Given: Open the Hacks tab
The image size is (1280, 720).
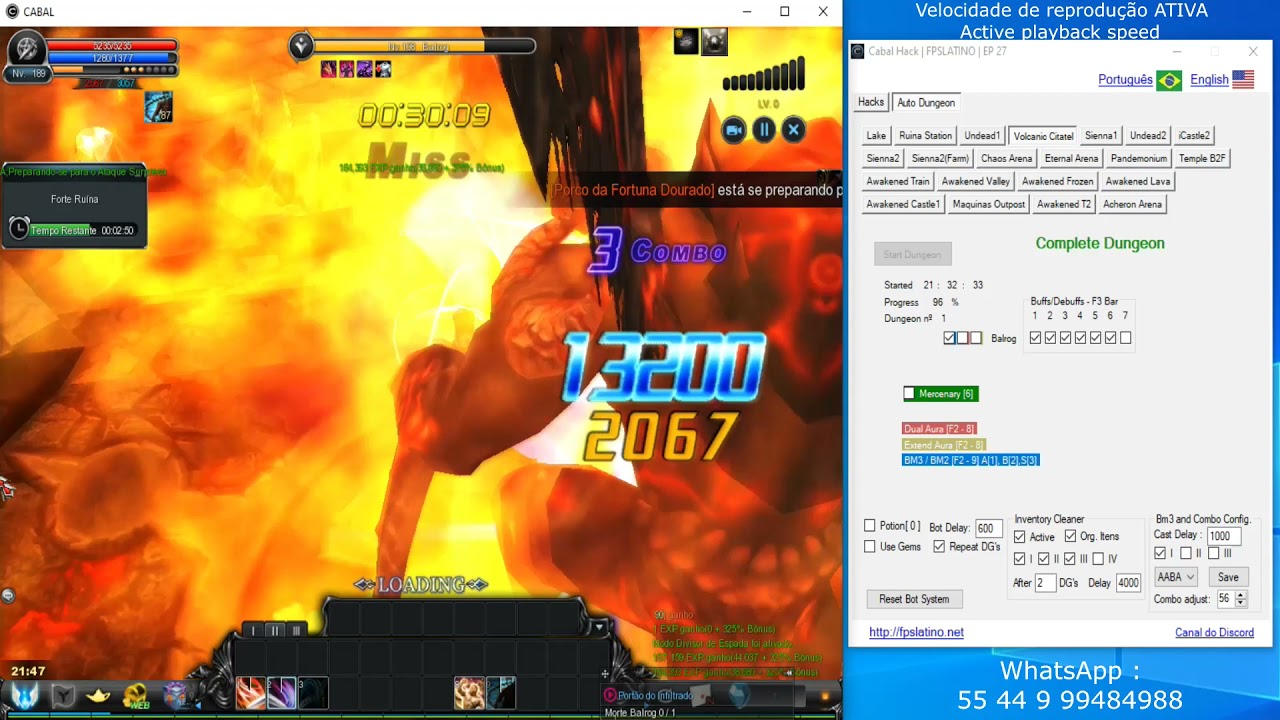Looking at the screenshot, I should [x=871, y=102].
